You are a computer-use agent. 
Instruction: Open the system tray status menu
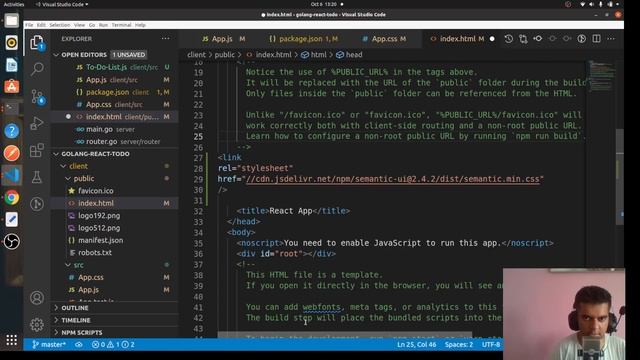point(599,4)
